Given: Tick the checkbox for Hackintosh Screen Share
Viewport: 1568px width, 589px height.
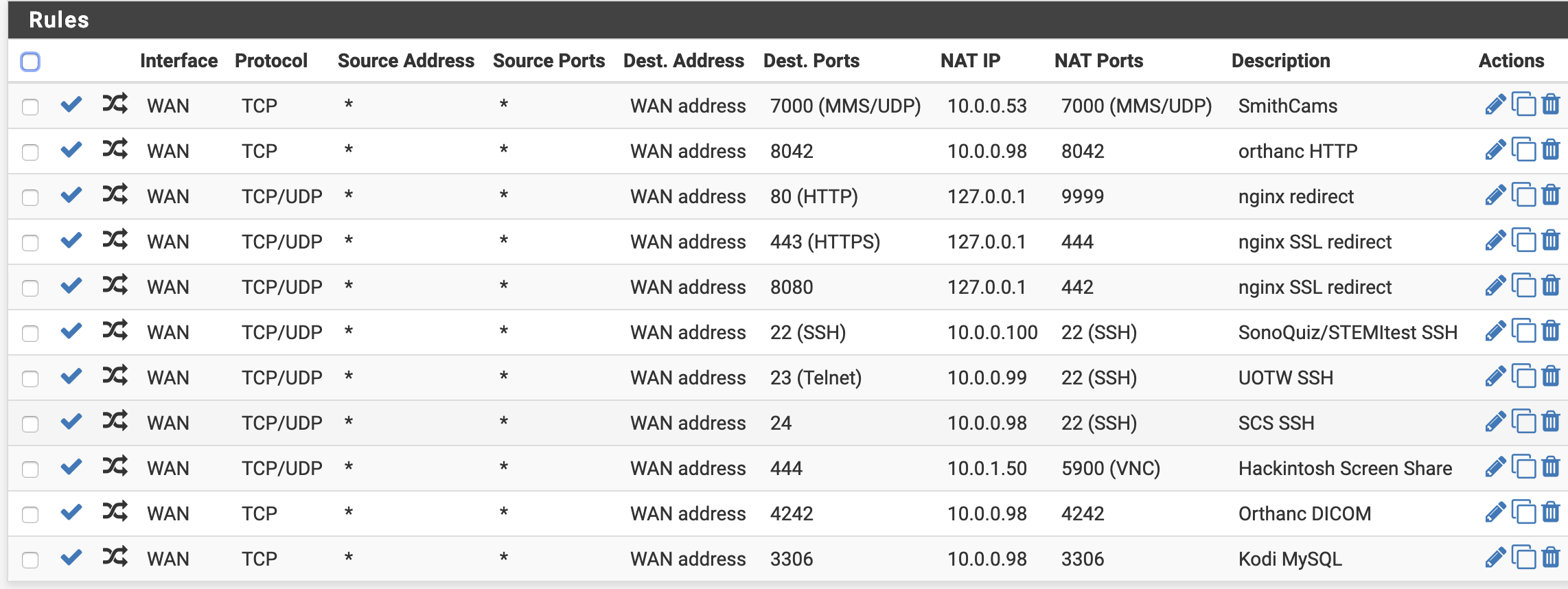Looking at the screenshot, I should pos(30,470).
